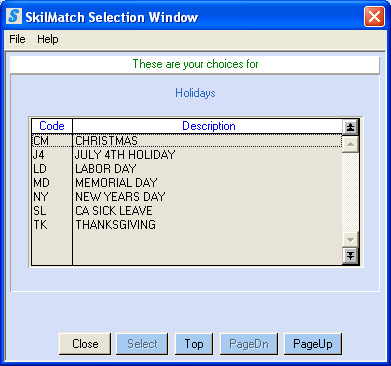391x366 pixels.
Task: Click the scrollbar track in the holiday list
Action: (x=350, y=192)
